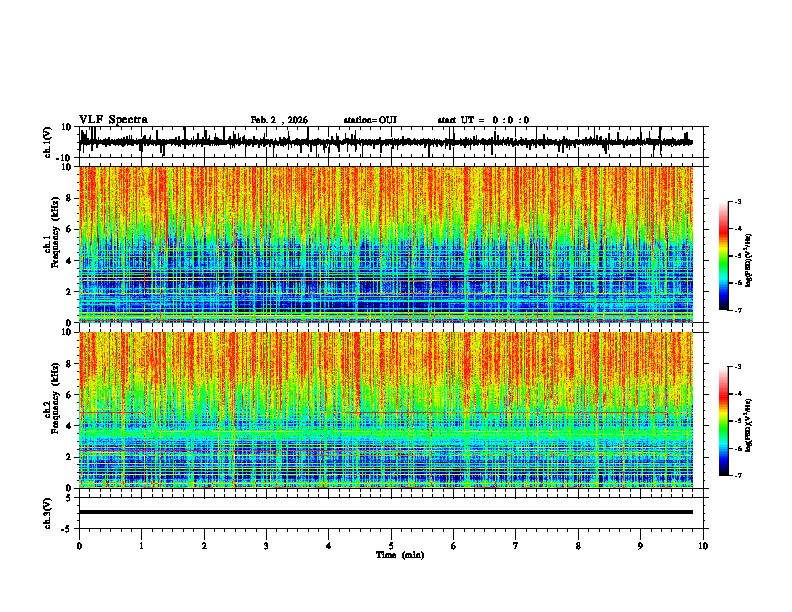This screenshot has height=612, width=792.
Task: Click the ch.2 frequency axis "4" tick label
Action: pyautogui.click(x=69, y=426)
